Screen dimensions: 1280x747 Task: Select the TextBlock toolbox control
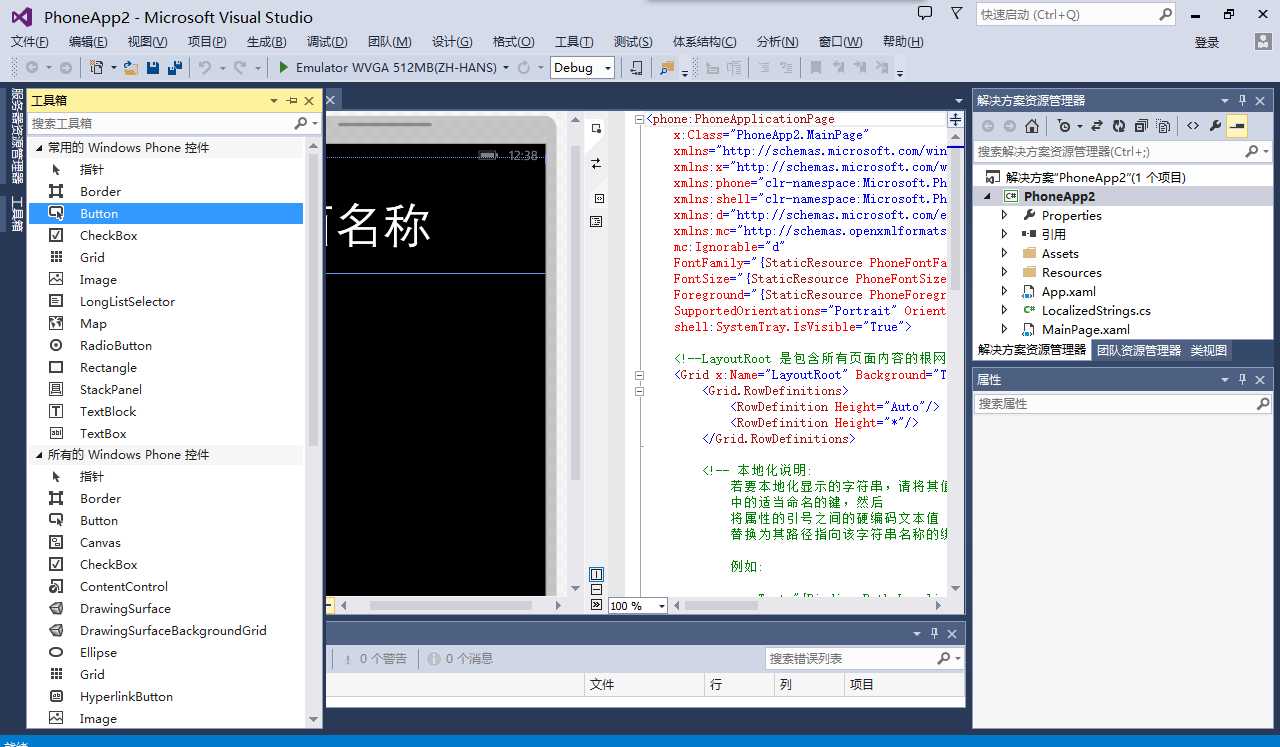[x=165, y=411]
